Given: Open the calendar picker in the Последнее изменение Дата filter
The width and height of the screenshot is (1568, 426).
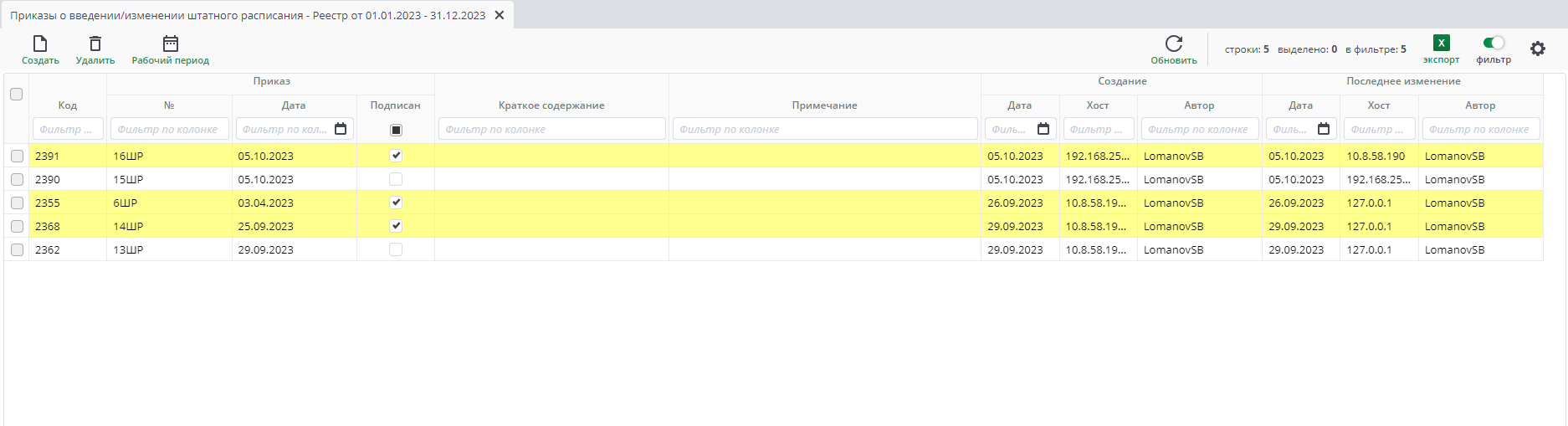Looking at the screenshot, I should click(1324, 129).
